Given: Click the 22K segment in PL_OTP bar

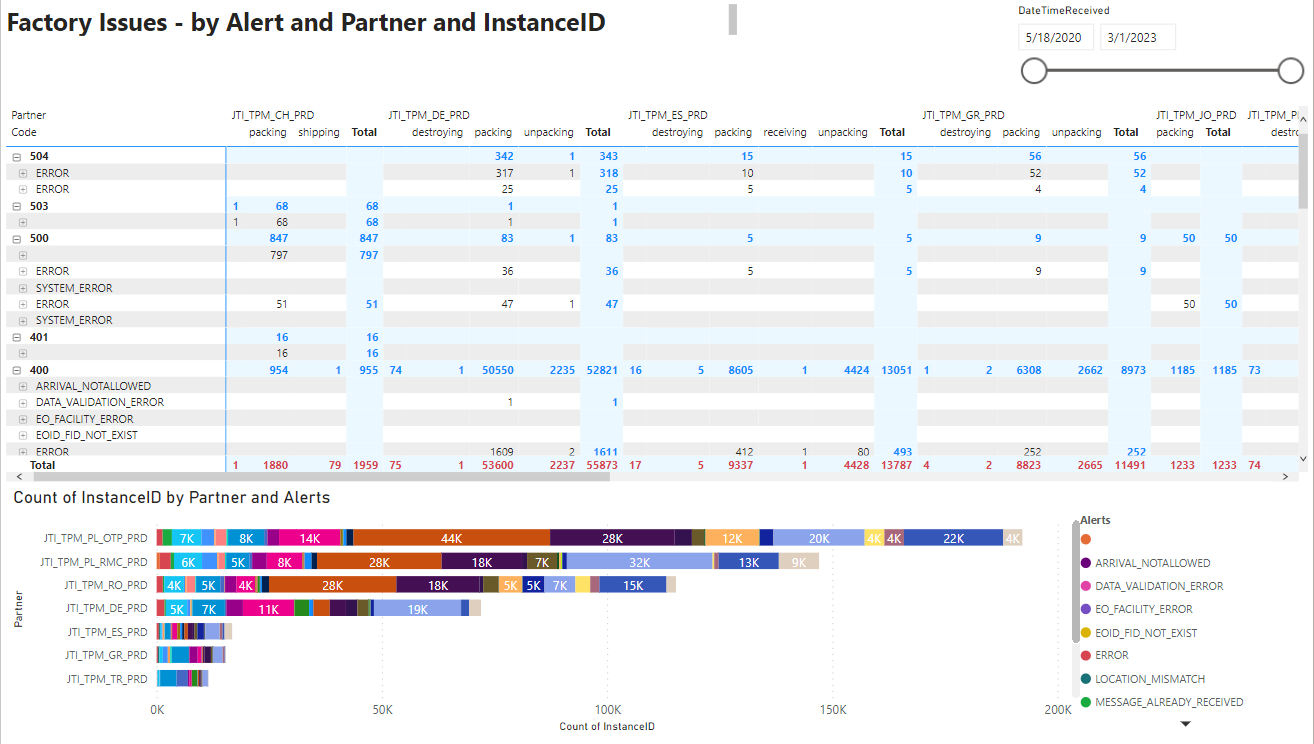Looking at the screenshot, I should [x=953, y=538].
